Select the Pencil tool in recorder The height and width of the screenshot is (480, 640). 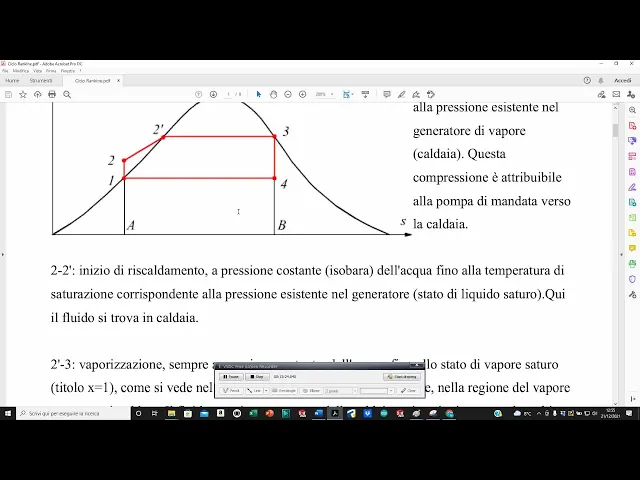pyautogui.click(x=231, y=391)
